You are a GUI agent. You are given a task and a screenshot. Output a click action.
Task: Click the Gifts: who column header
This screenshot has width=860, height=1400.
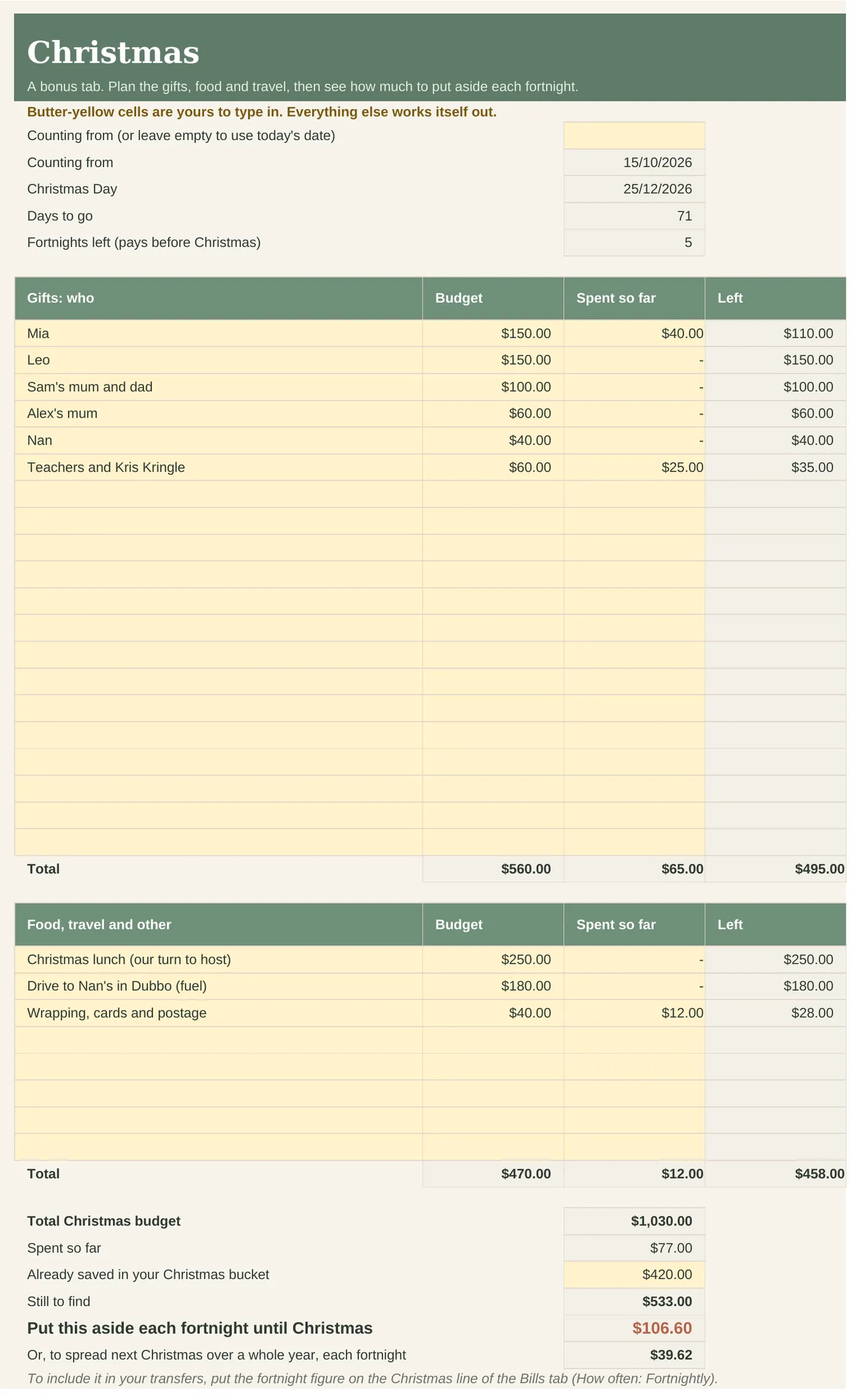tap(219, 299)
